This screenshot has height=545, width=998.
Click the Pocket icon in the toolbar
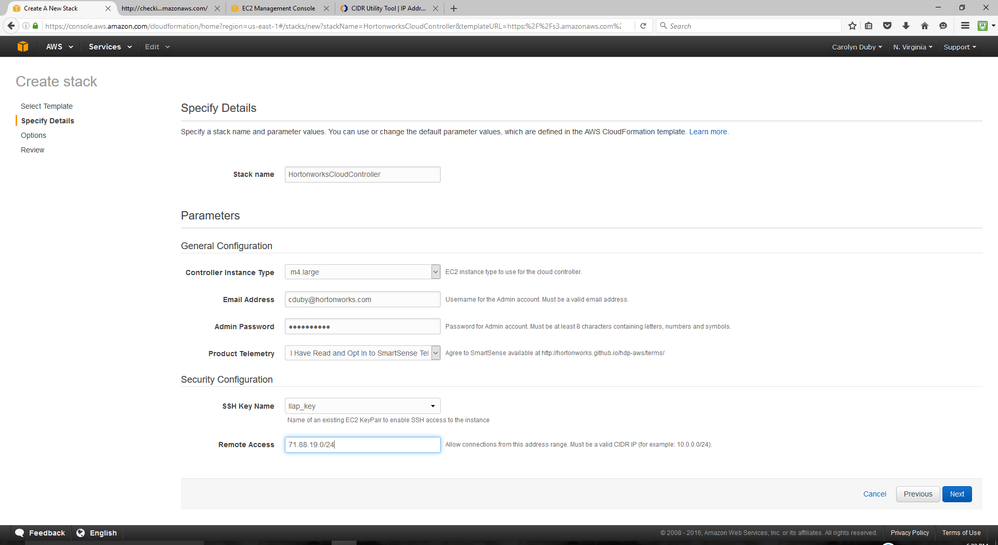887,26
